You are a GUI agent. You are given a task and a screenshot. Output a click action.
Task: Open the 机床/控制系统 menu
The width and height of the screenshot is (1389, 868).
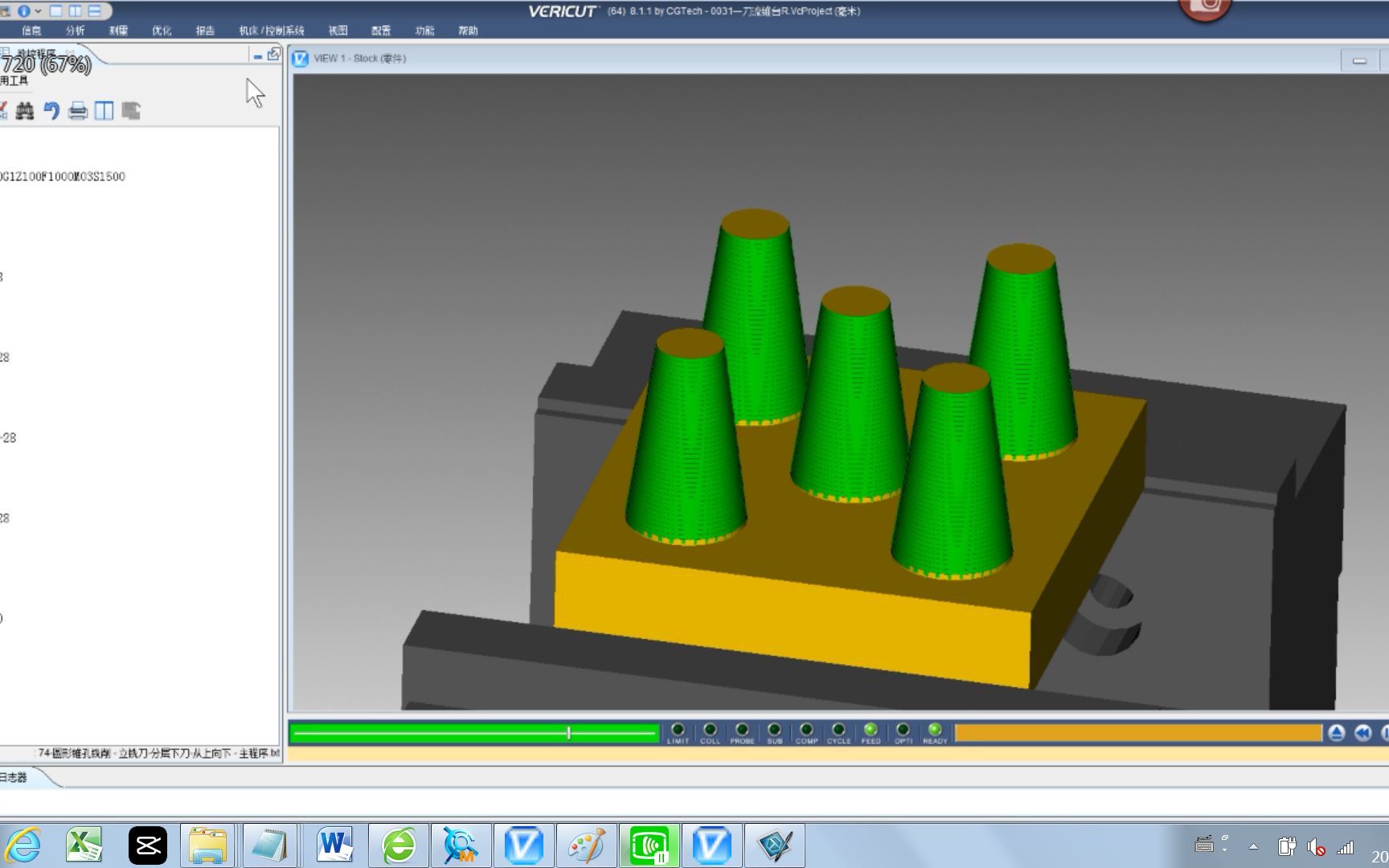tap(272, 31)
